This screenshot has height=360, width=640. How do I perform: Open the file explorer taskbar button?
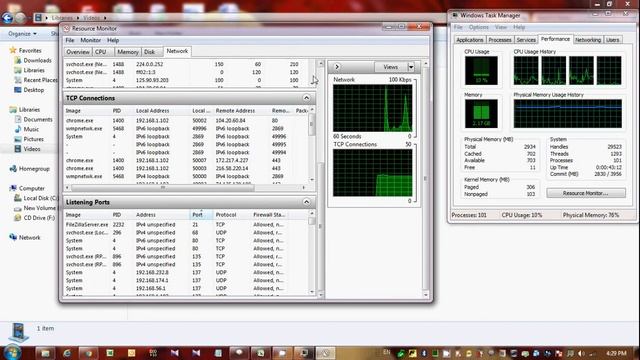point(45,353)
